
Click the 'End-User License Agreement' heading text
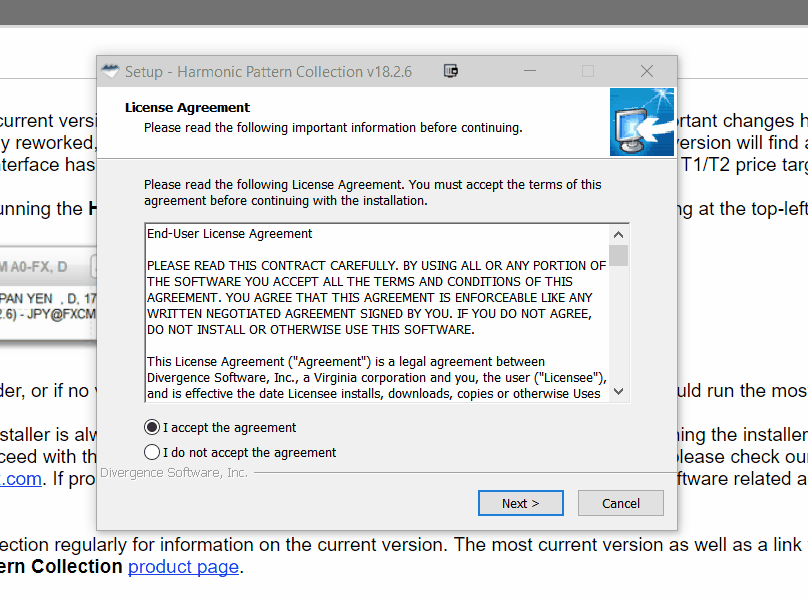229,233
